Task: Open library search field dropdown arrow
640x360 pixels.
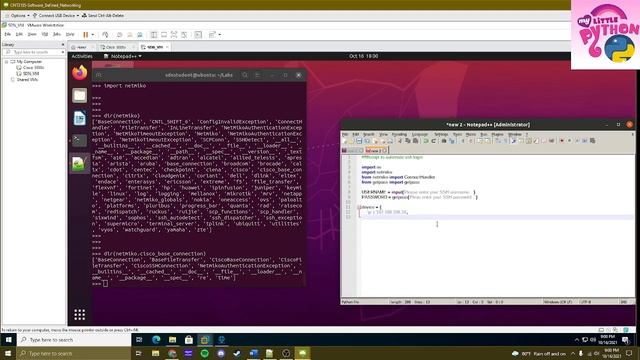Action: 62,52
